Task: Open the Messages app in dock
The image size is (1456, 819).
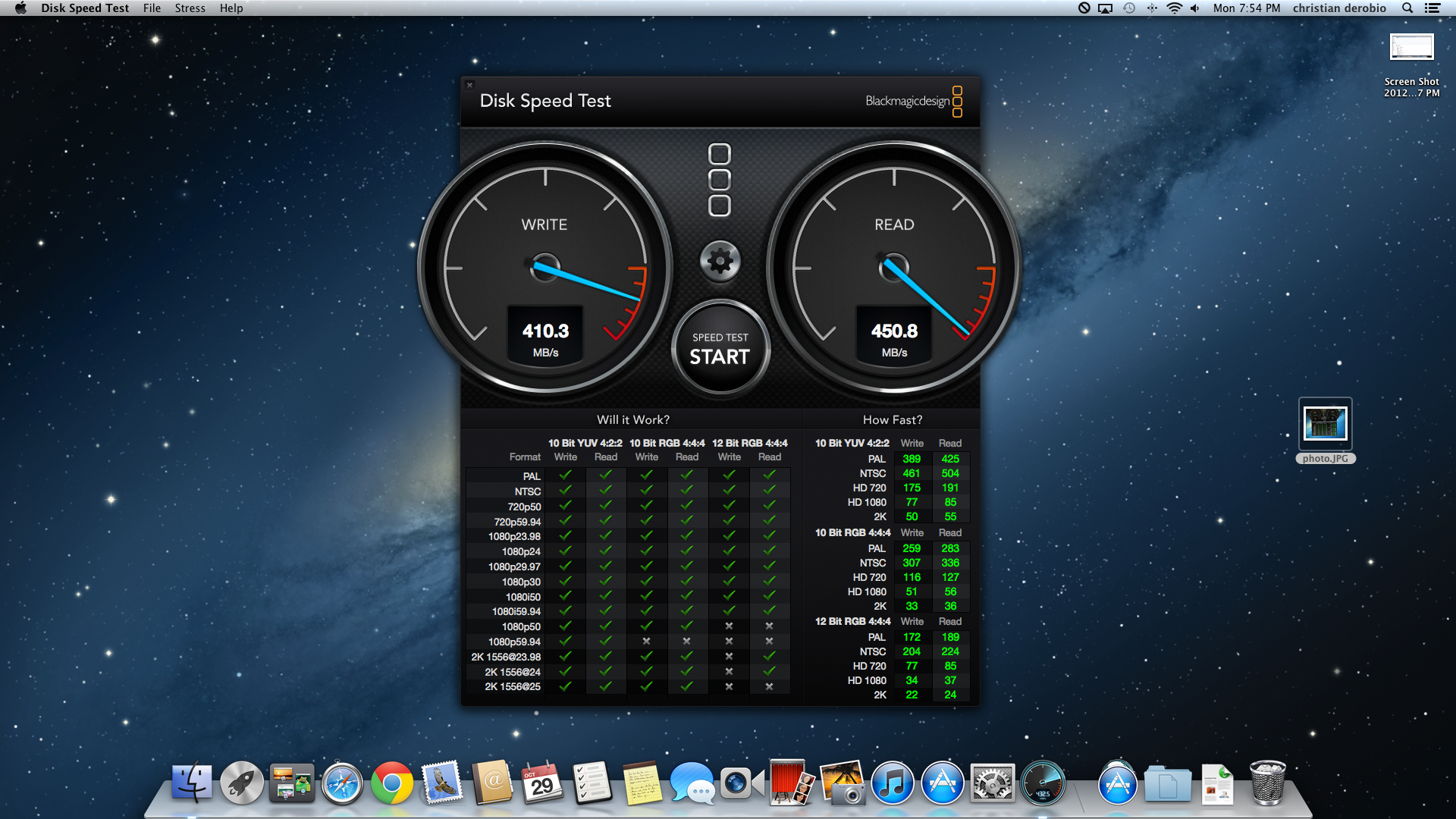Action: pyautogui.click(x=692, y=783)
